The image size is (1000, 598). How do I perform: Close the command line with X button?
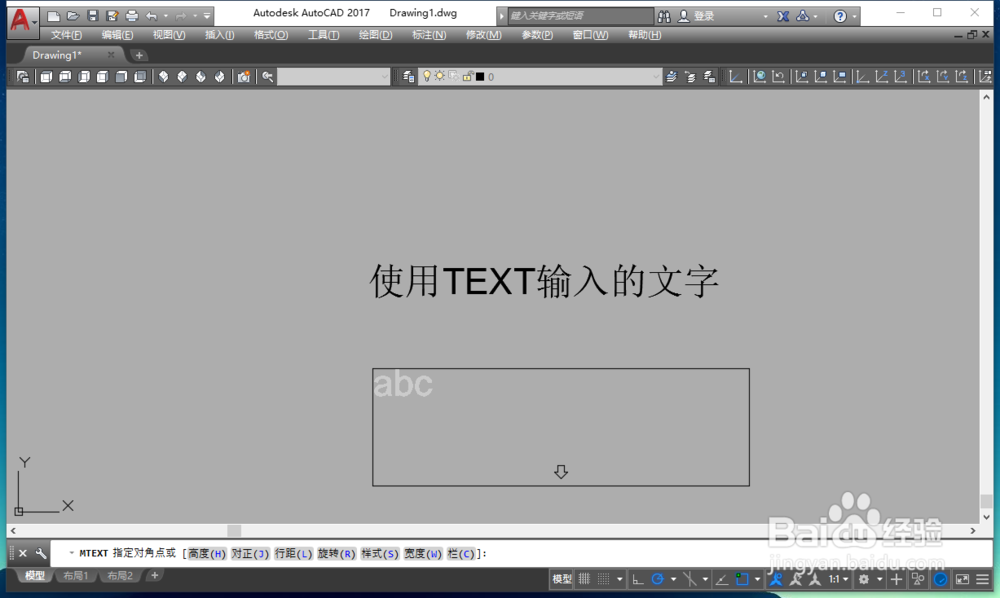pos(23,553)
